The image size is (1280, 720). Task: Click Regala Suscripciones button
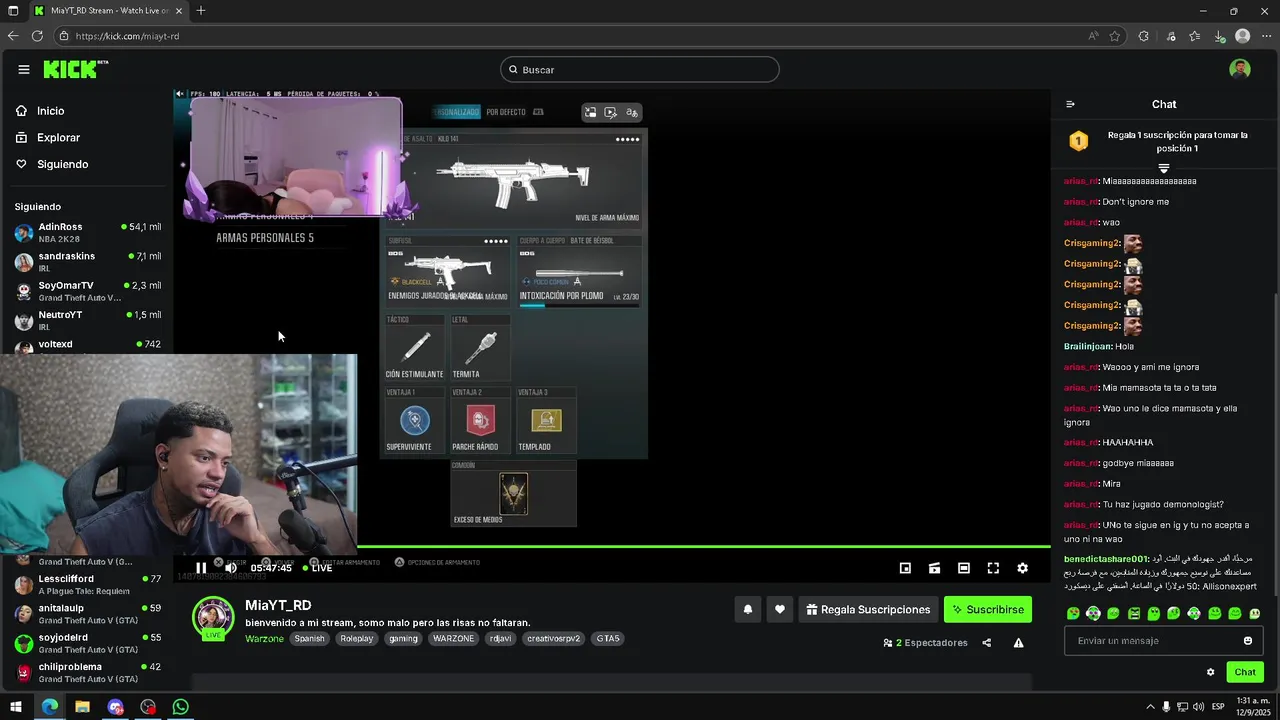point(868,609)
